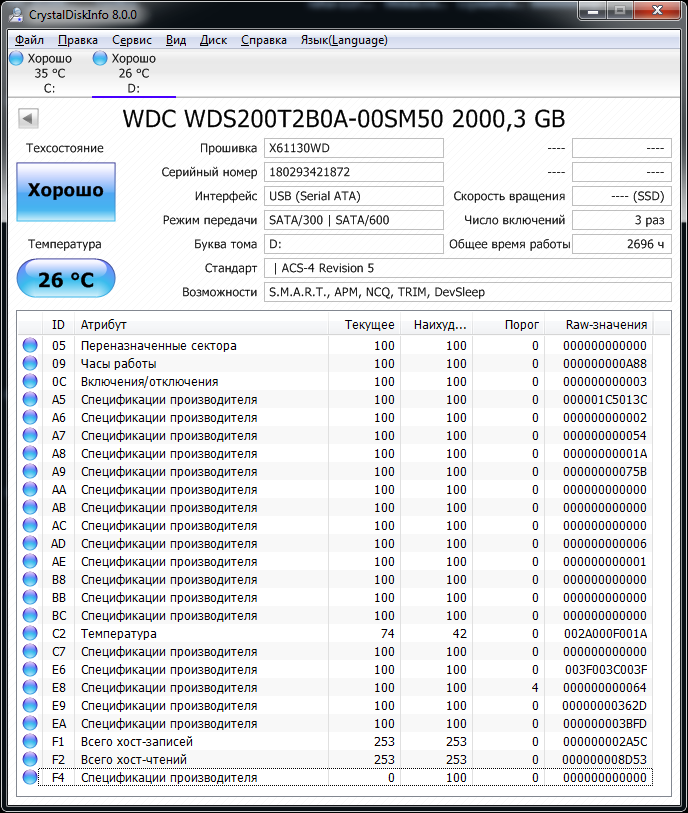Click the Атрибут column header
Image resolution: width=688 pixels, height=813 pixels.
tap(202, 325)
